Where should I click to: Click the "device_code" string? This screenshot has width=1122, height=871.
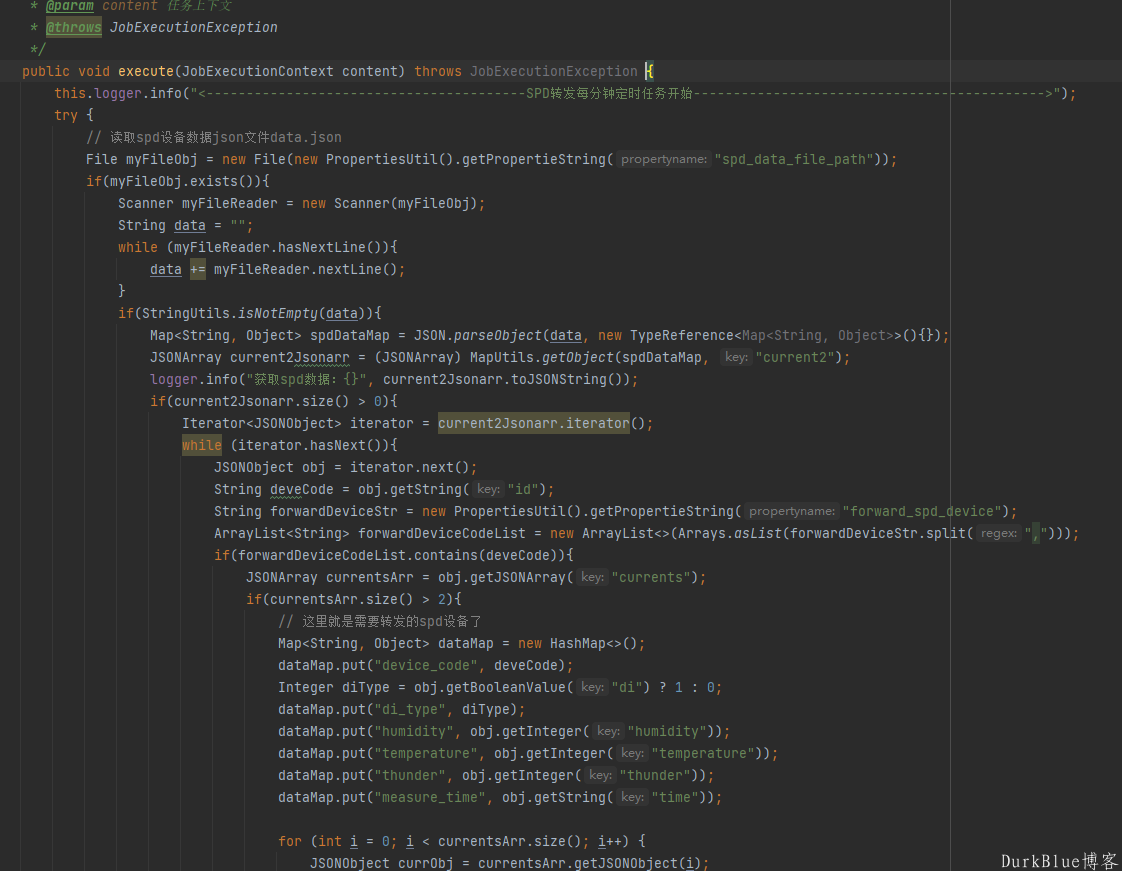pyautogui.click(x=426, y=666)
